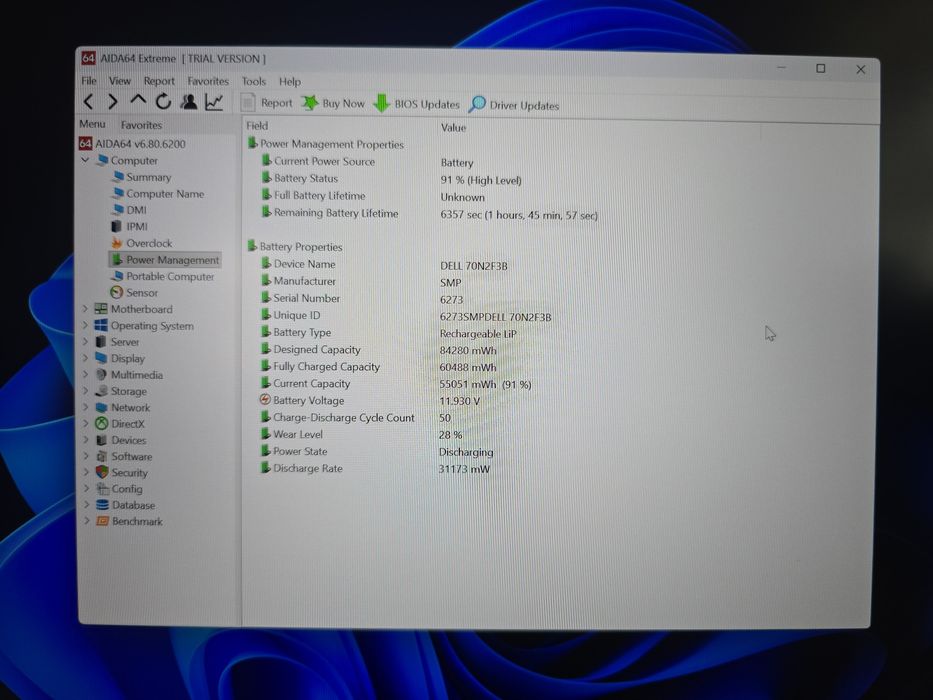
Task: Select the Remaining Battery Lifetime row
Action: point(428,214)
